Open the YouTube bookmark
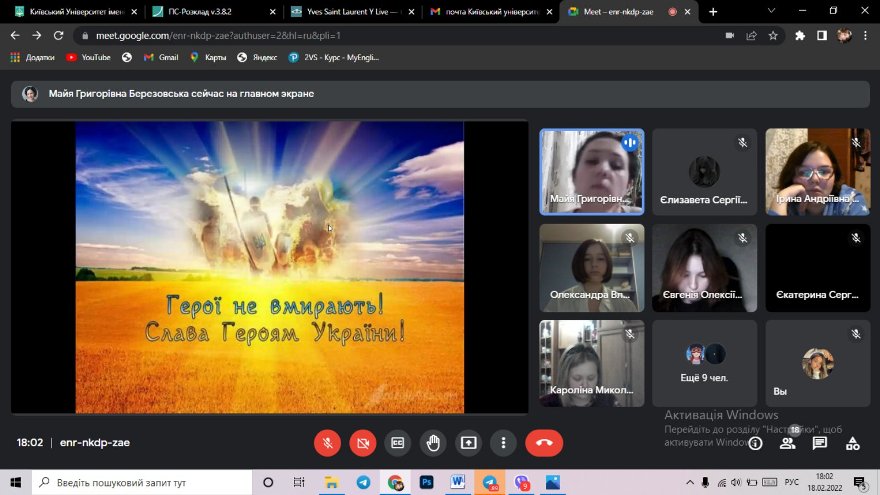 [x=88, y=57]
